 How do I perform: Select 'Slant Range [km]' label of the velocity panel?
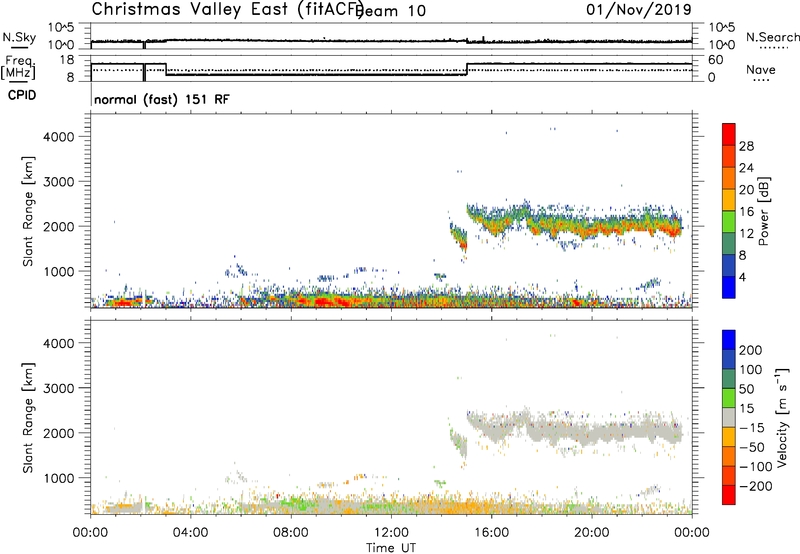[x=28, y=418]
